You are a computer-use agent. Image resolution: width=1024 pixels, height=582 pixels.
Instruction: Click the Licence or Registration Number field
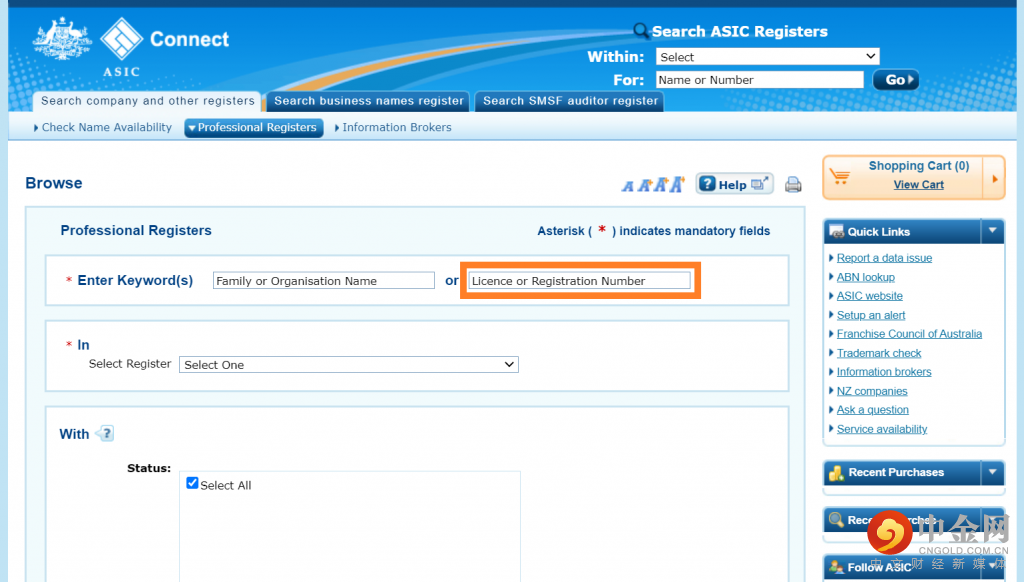point(579,281)
